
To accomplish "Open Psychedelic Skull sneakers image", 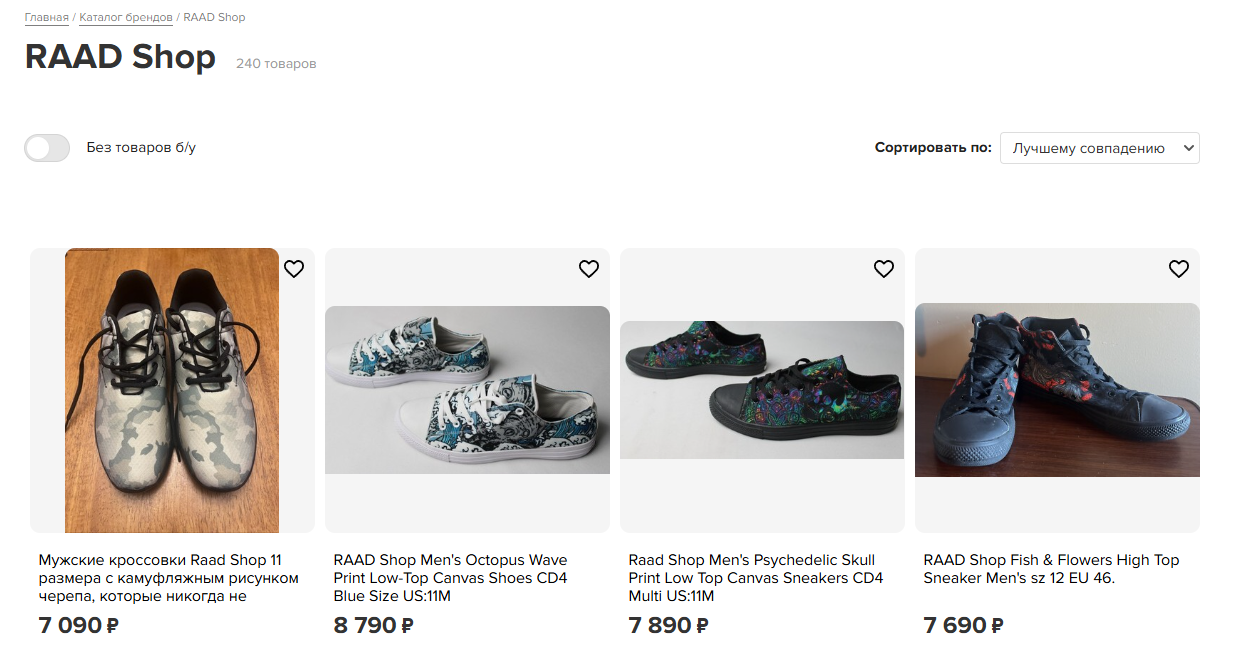I will pyautogui.click(x=762, y=390).
